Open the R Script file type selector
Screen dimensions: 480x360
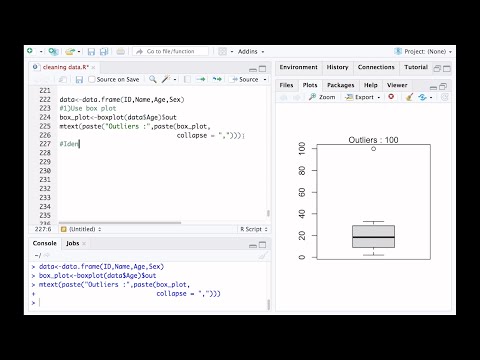pos(254,229)
